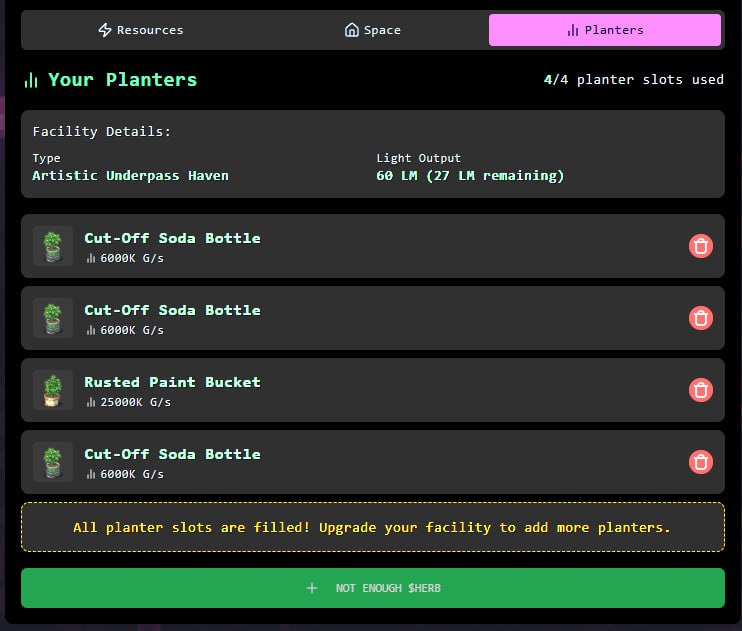Click the yellow all slots filled notice
The image size is (742, 631).
point(372,527)
